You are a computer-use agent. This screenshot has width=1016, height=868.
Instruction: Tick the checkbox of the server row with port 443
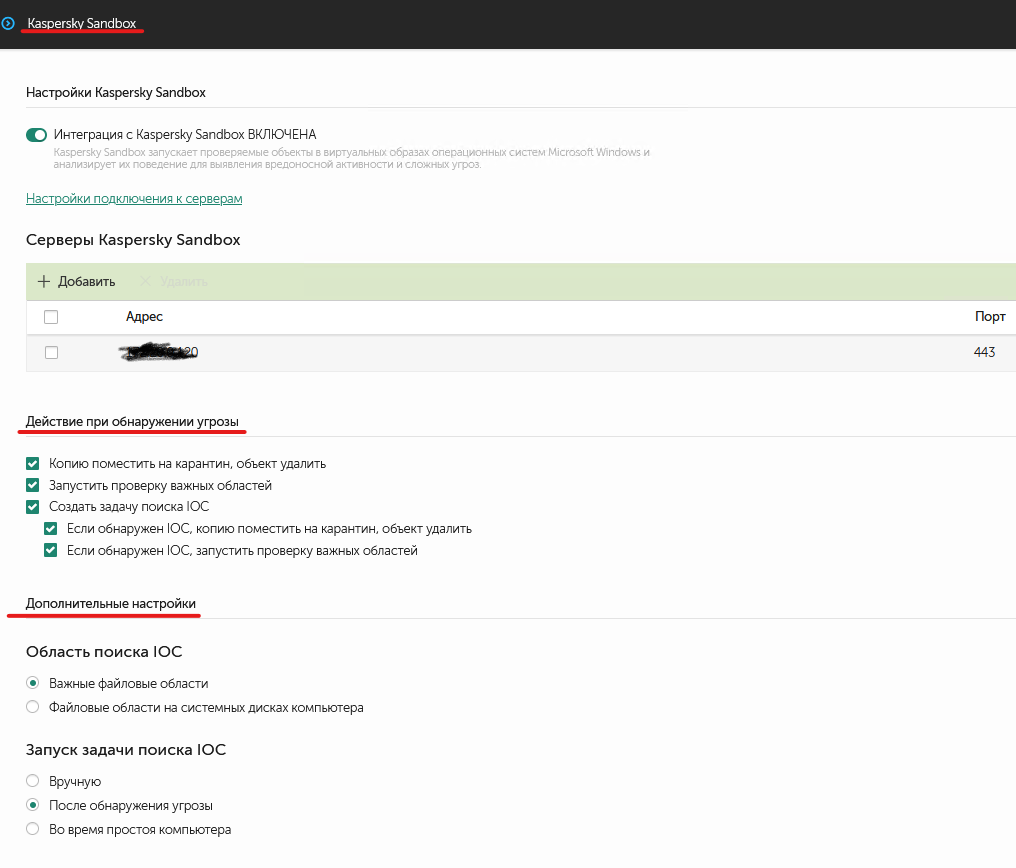tap(51, 352)
